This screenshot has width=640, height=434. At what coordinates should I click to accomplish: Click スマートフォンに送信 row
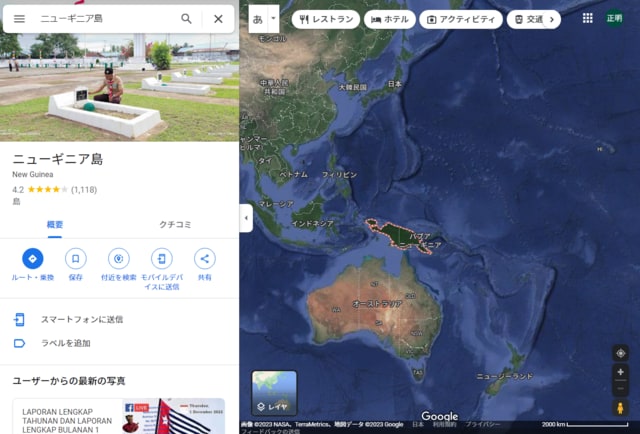coord(119,319)
